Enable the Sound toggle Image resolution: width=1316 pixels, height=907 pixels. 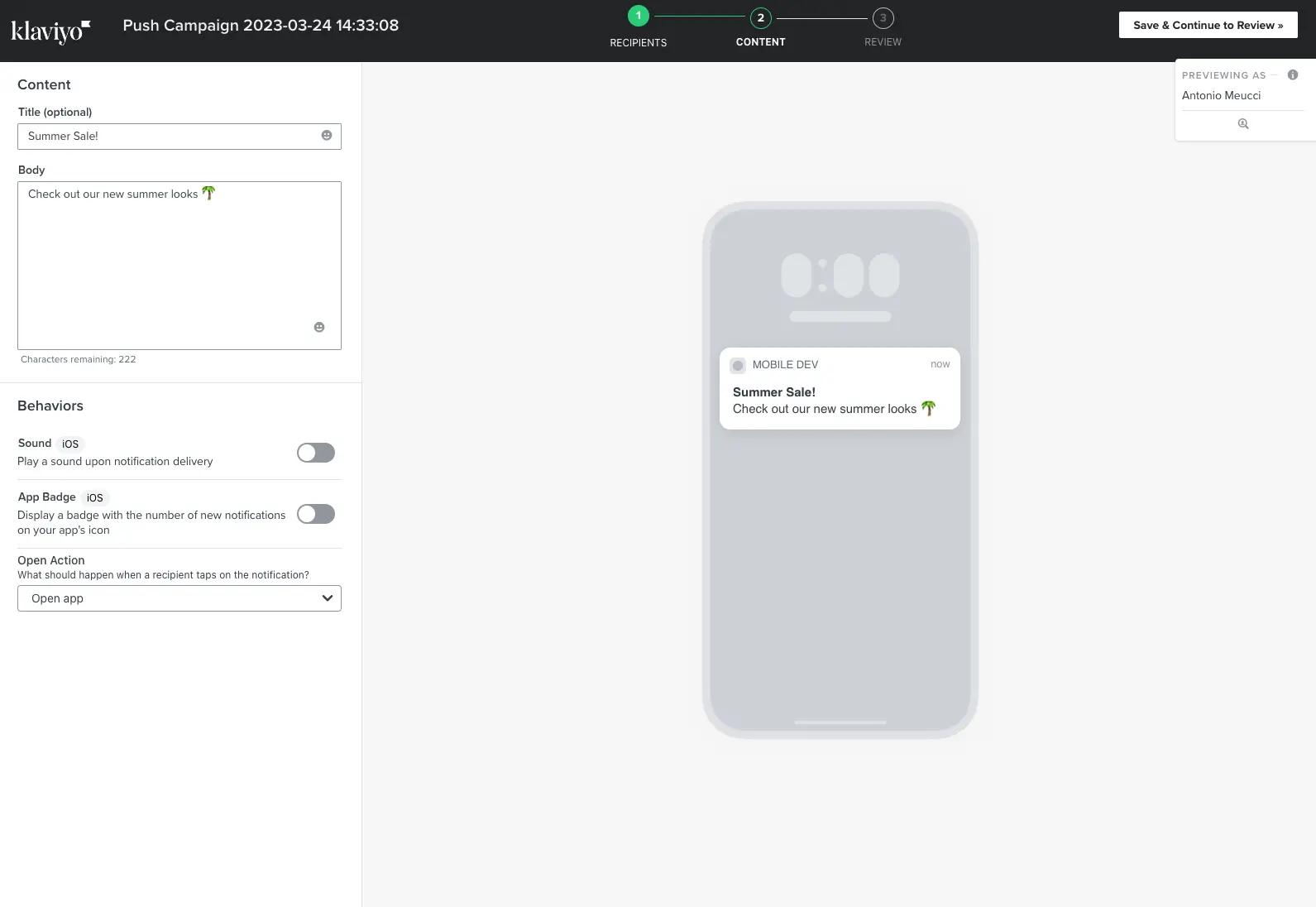316,453
